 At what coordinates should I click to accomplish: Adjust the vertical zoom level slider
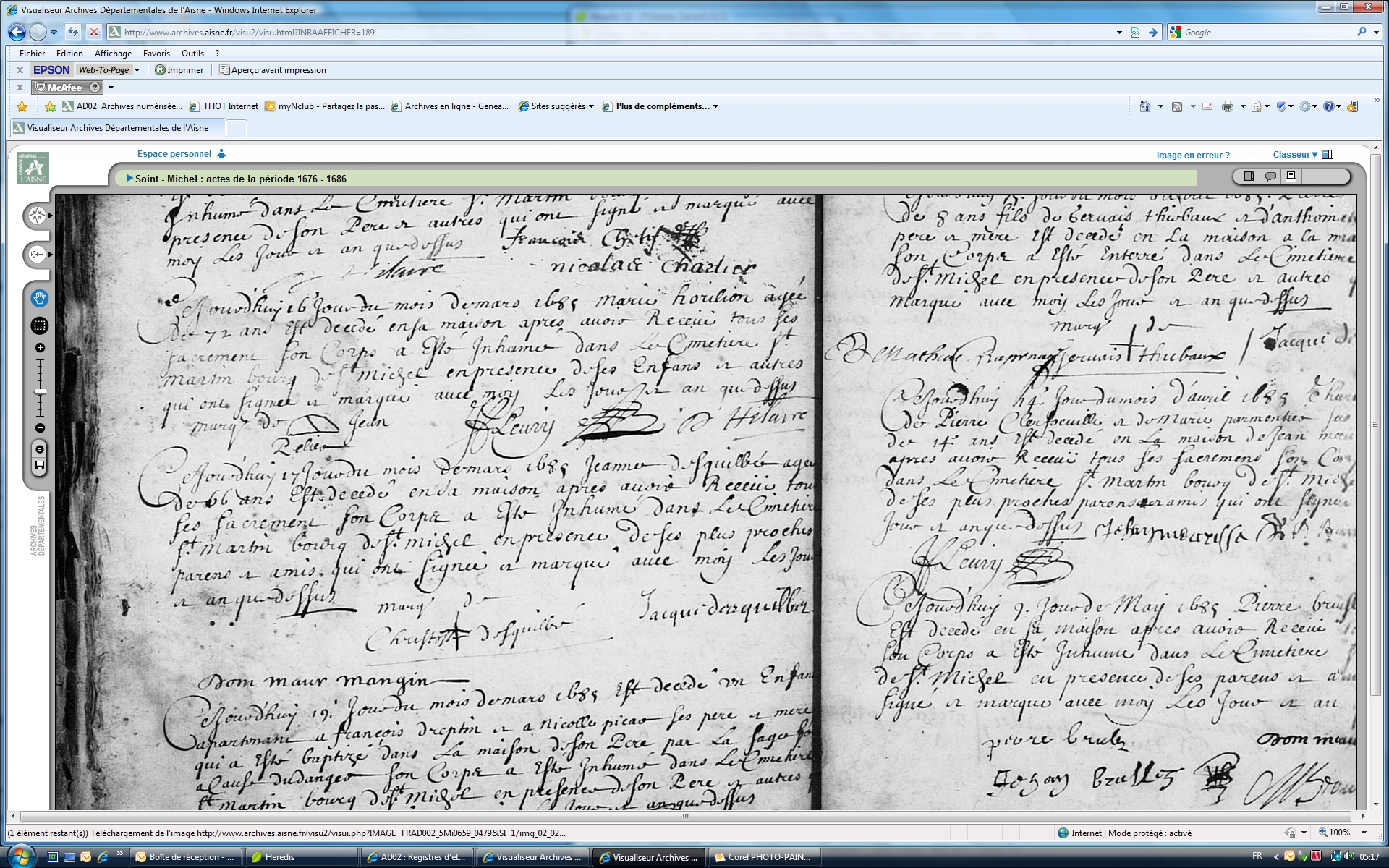click(41, 391)
